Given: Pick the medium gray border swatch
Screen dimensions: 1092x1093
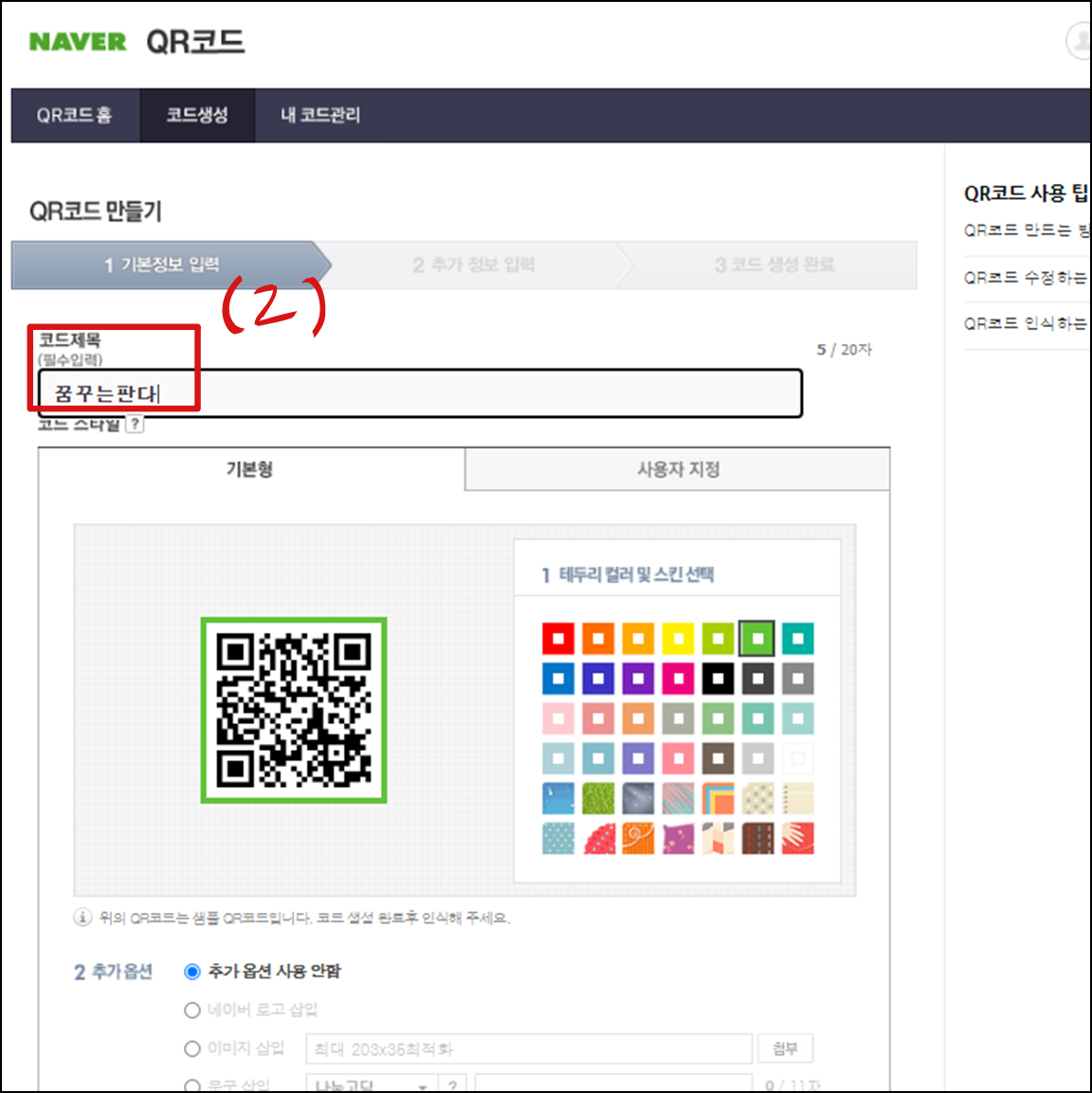Looking at the screenshot, I should [798, 678].
